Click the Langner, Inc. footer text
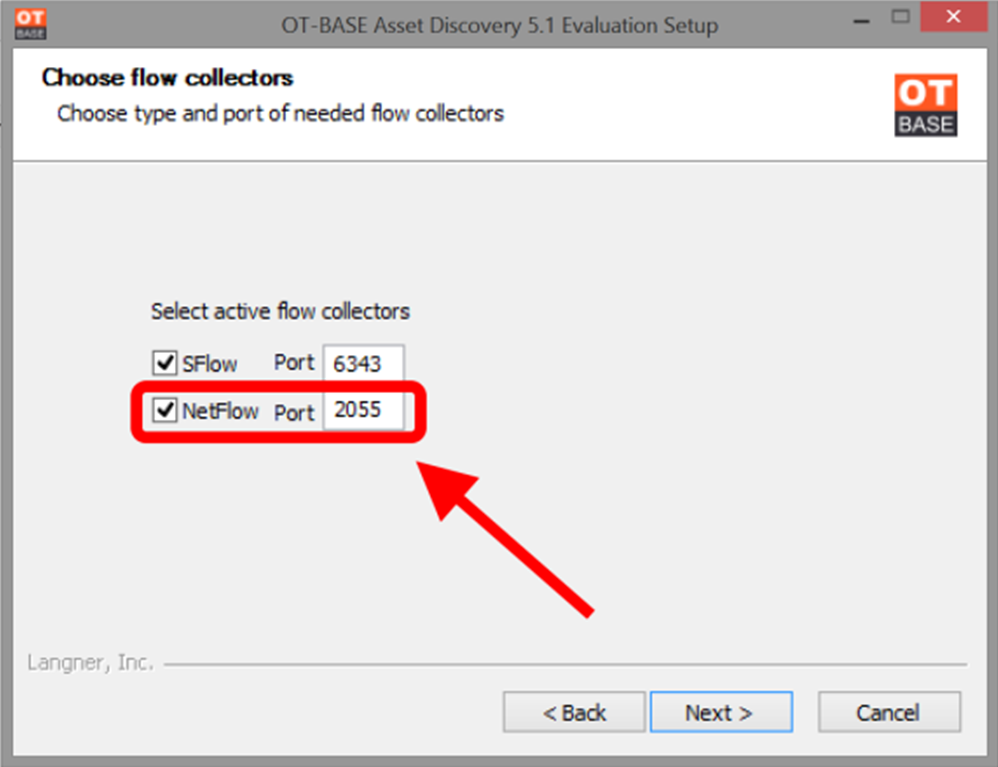Viewport: 998px width, 767px height. [90, 663]
